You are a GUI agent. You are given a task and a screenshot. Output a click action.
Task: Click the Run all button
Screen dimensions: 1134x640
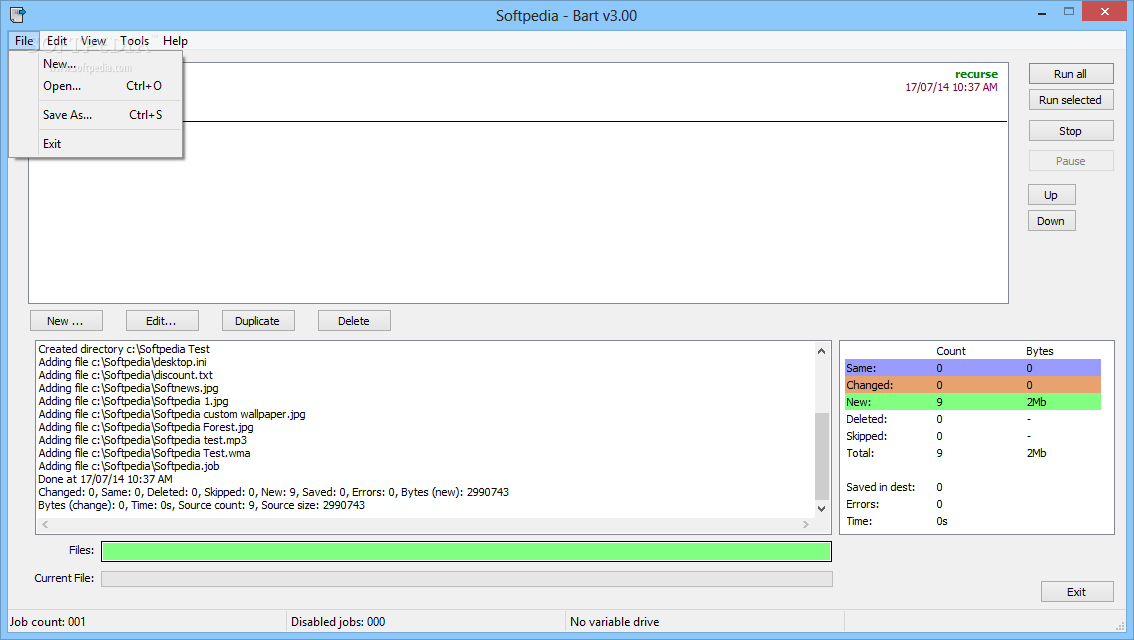click(x=1070, y=74)
